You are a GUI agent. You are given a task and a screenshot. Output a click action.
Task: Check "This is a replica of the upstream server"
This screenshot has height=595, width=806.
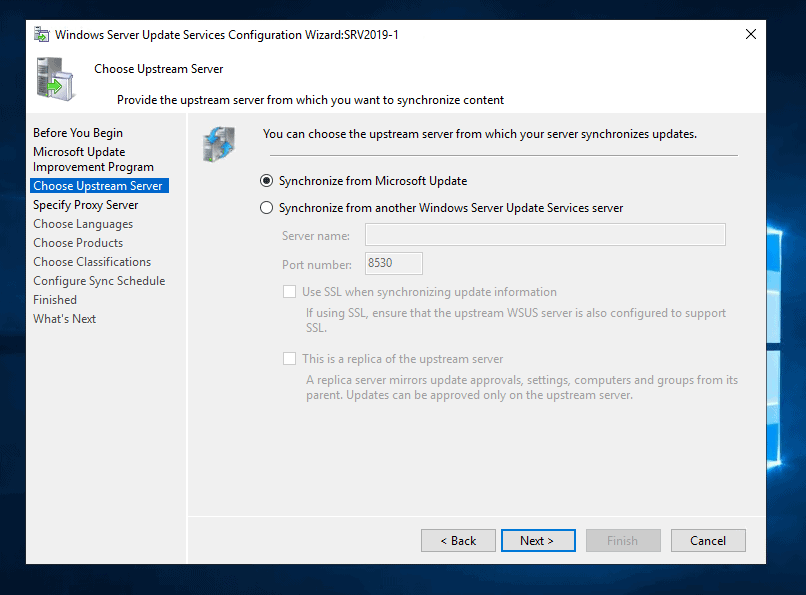click(290, 358)
